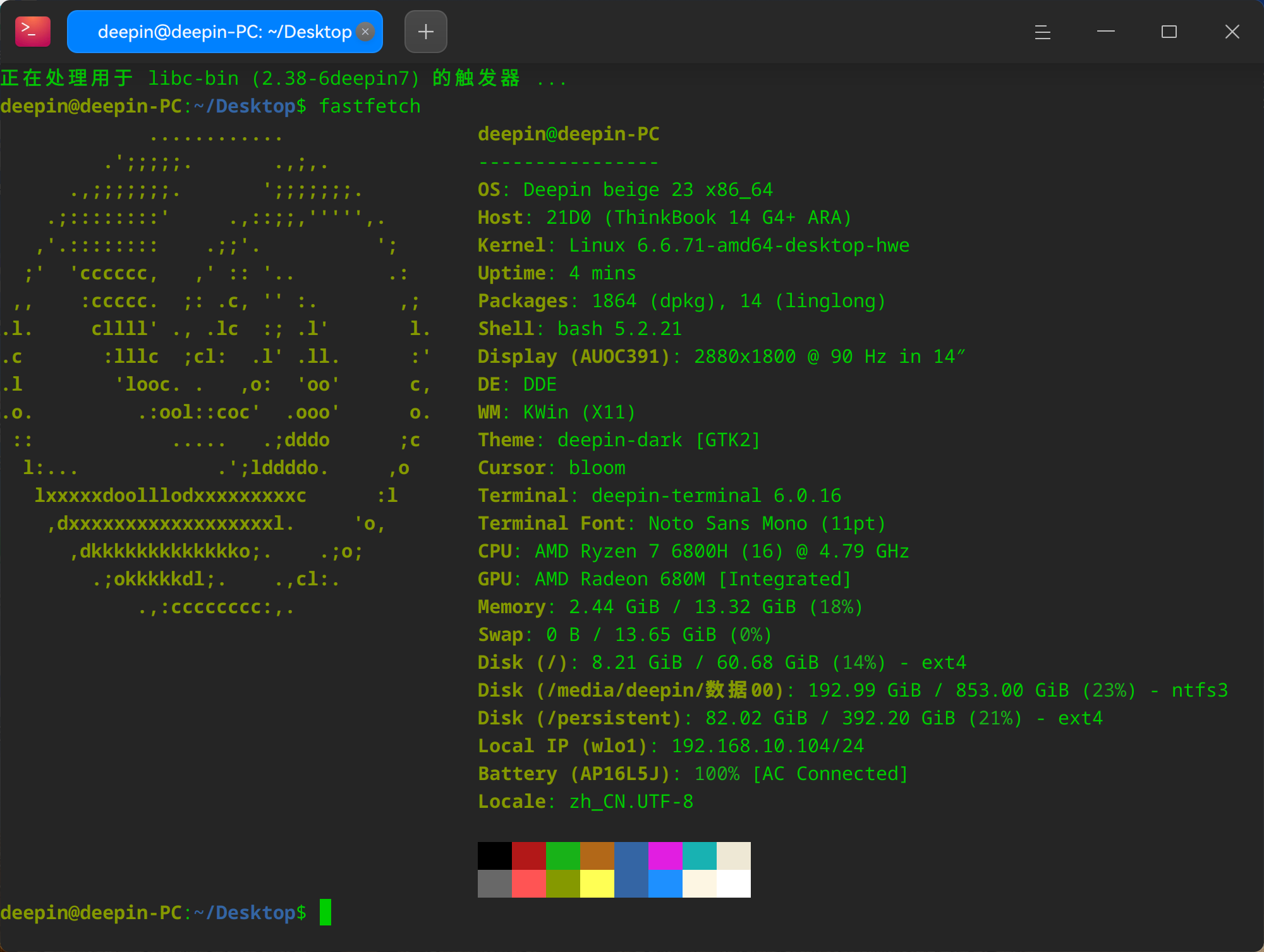This screenshot has height=952, width=1264.
Task: Click the brown-orange color block
Action: pos(597,856)
